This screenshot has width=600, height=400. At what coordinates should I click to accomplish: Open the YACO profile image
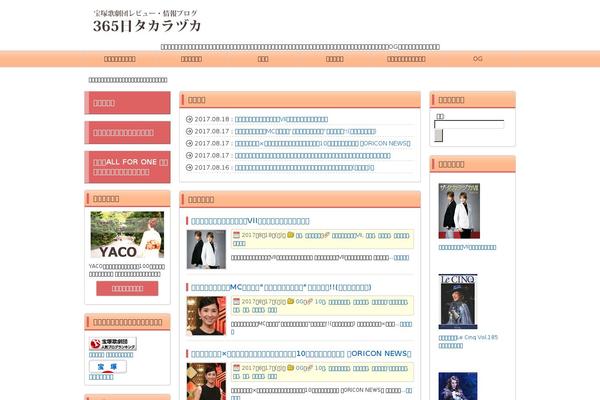point(127,234)
